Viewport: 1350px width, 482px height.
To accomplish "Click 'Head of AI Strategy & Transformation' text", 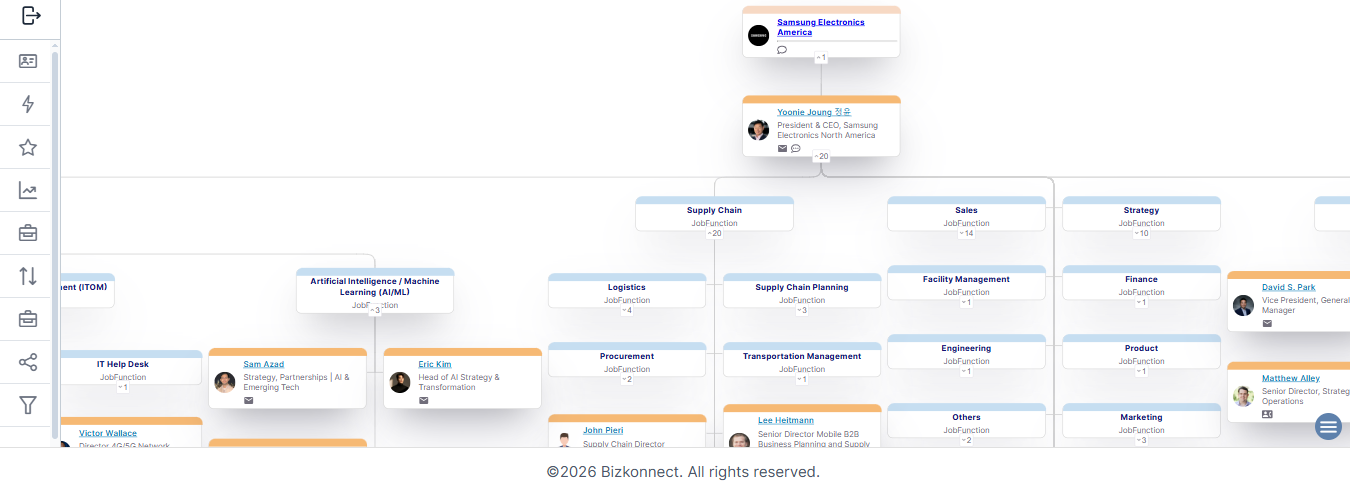I will (459, 382).
